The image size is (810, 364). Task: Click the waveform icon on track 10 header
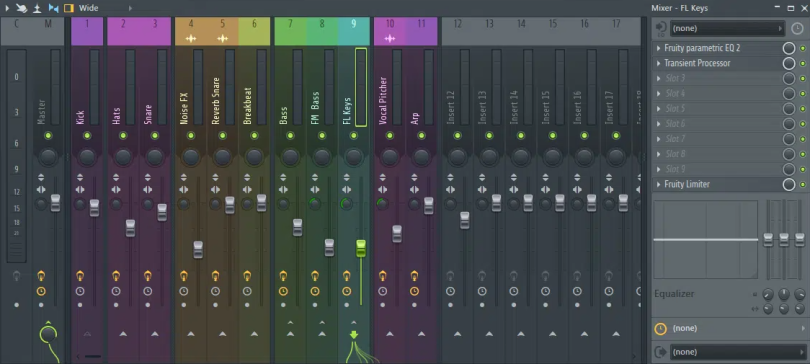(390, 38)
